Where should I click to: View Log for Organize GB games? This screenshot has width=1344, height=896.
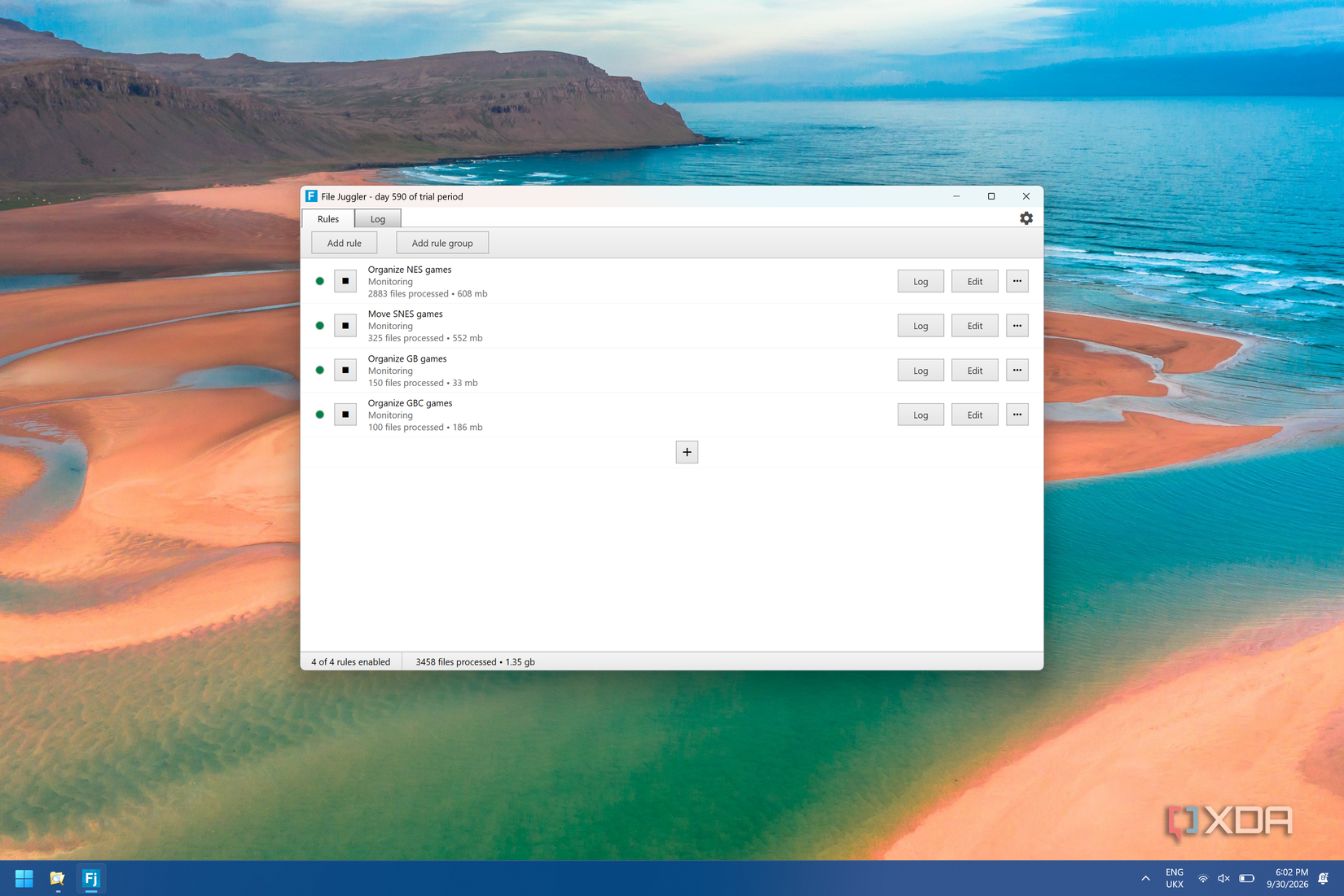click(920, 370)
